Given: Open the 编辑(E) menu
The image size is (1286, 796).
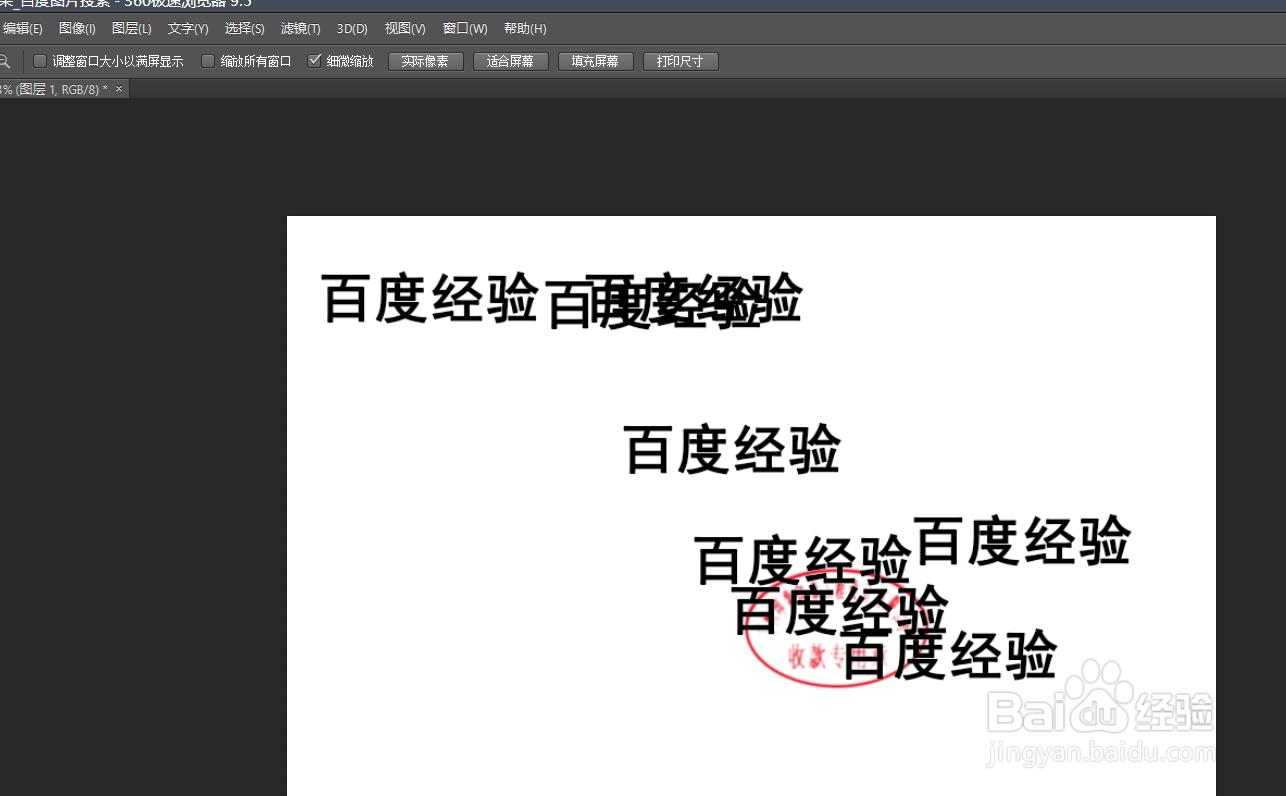Looking at the screenshot, I should (x=22, y=29).
